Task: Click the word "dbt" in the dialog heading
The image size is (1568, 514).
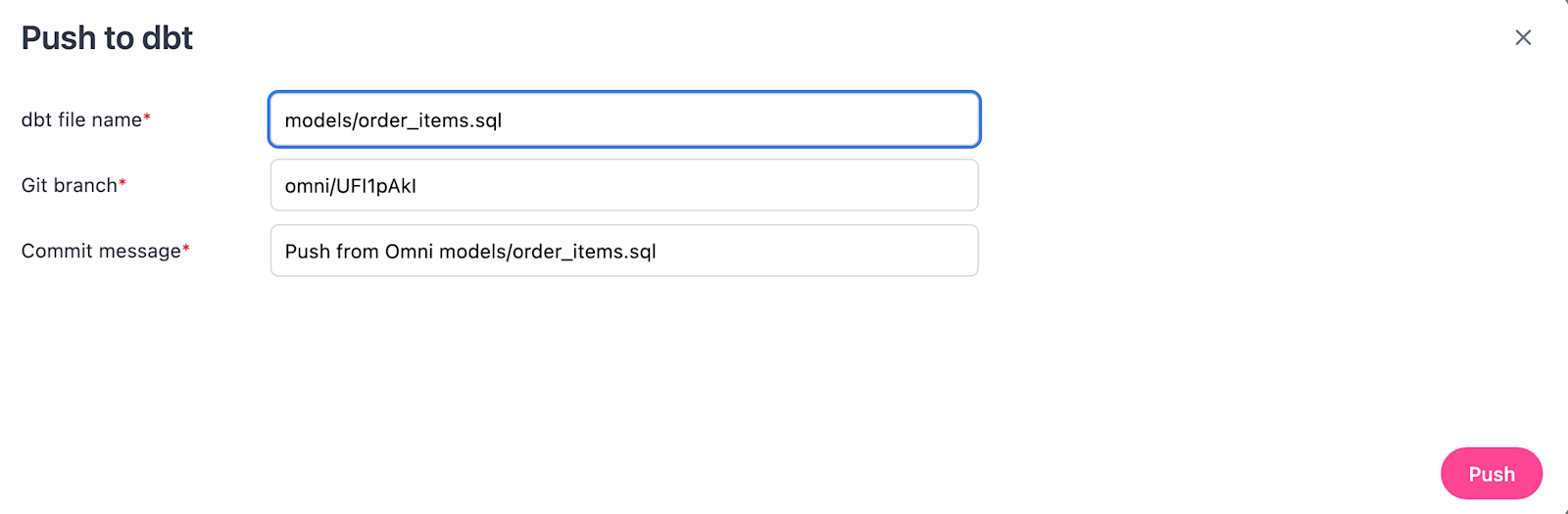Action: point(168,38)
